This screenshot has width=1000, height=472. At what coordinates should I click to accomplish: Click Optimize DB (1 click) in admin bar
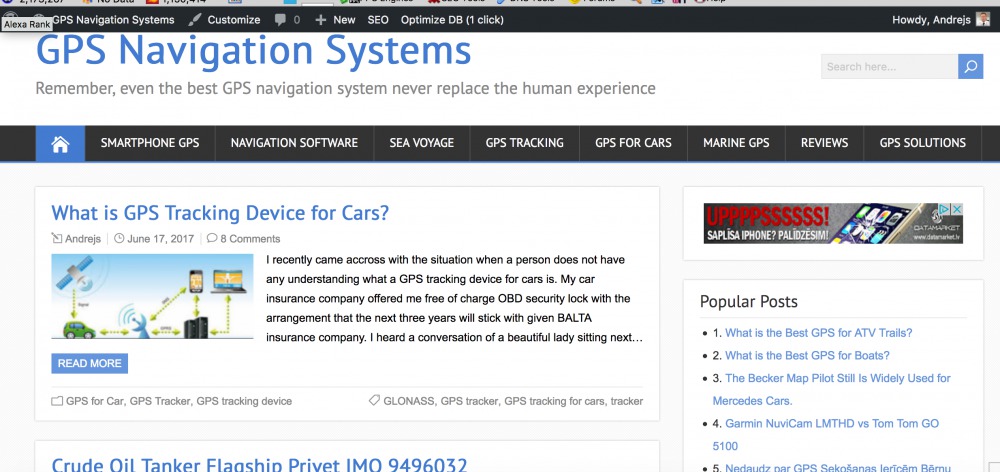[x=452, y=20]
